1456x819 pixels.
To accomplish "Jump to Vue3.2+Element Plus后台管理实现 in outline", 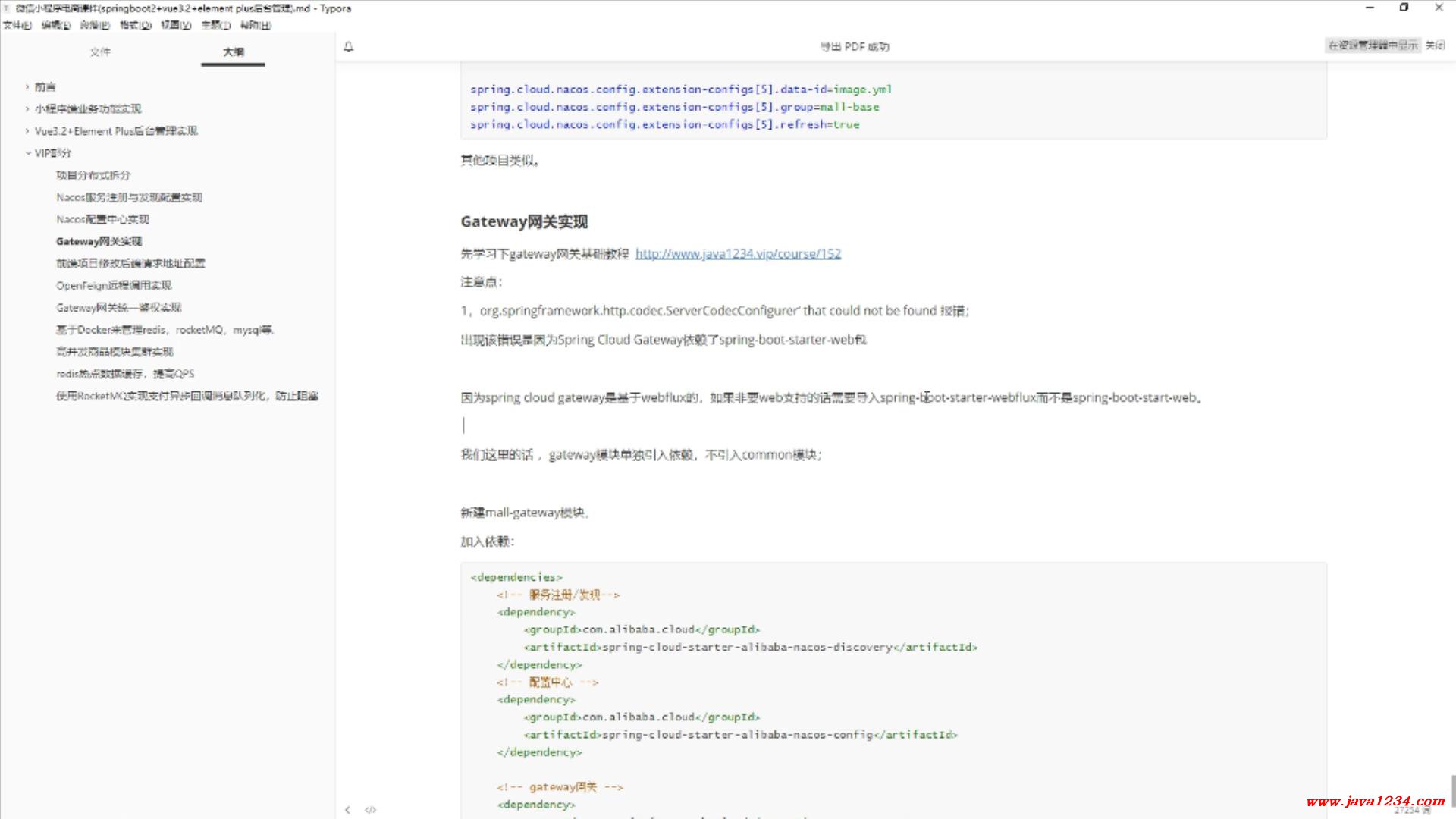I will (x=116, y=131).
